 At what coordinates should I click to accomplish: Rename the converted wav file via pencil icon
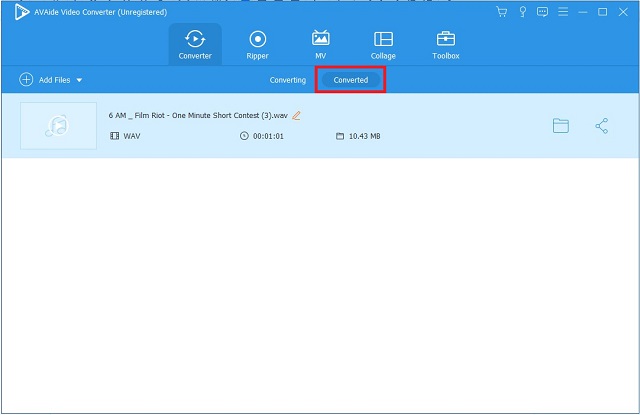(x=296, y=115)
